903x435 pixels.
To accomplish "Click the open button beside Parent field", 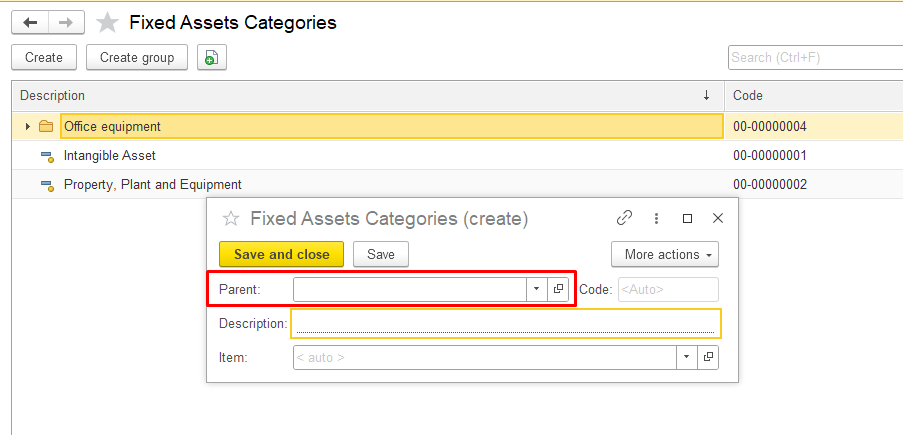I will pyautogui.click(x=558, y=289).
